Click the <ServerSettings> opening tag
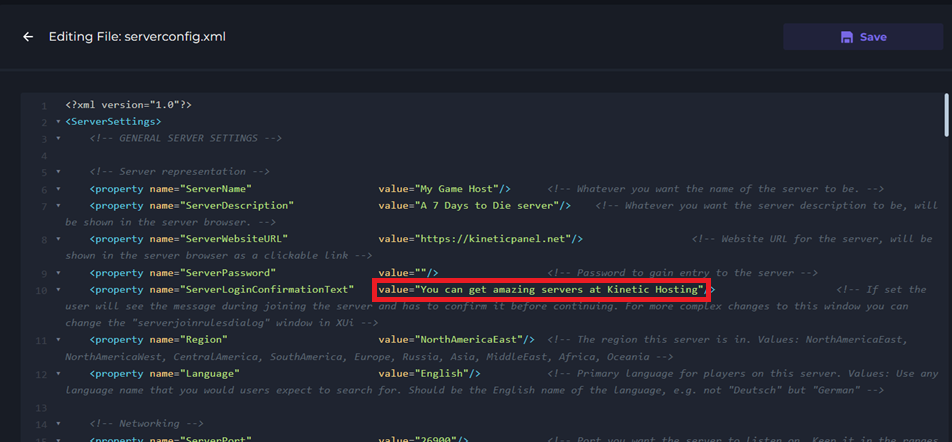 (113, 121)
